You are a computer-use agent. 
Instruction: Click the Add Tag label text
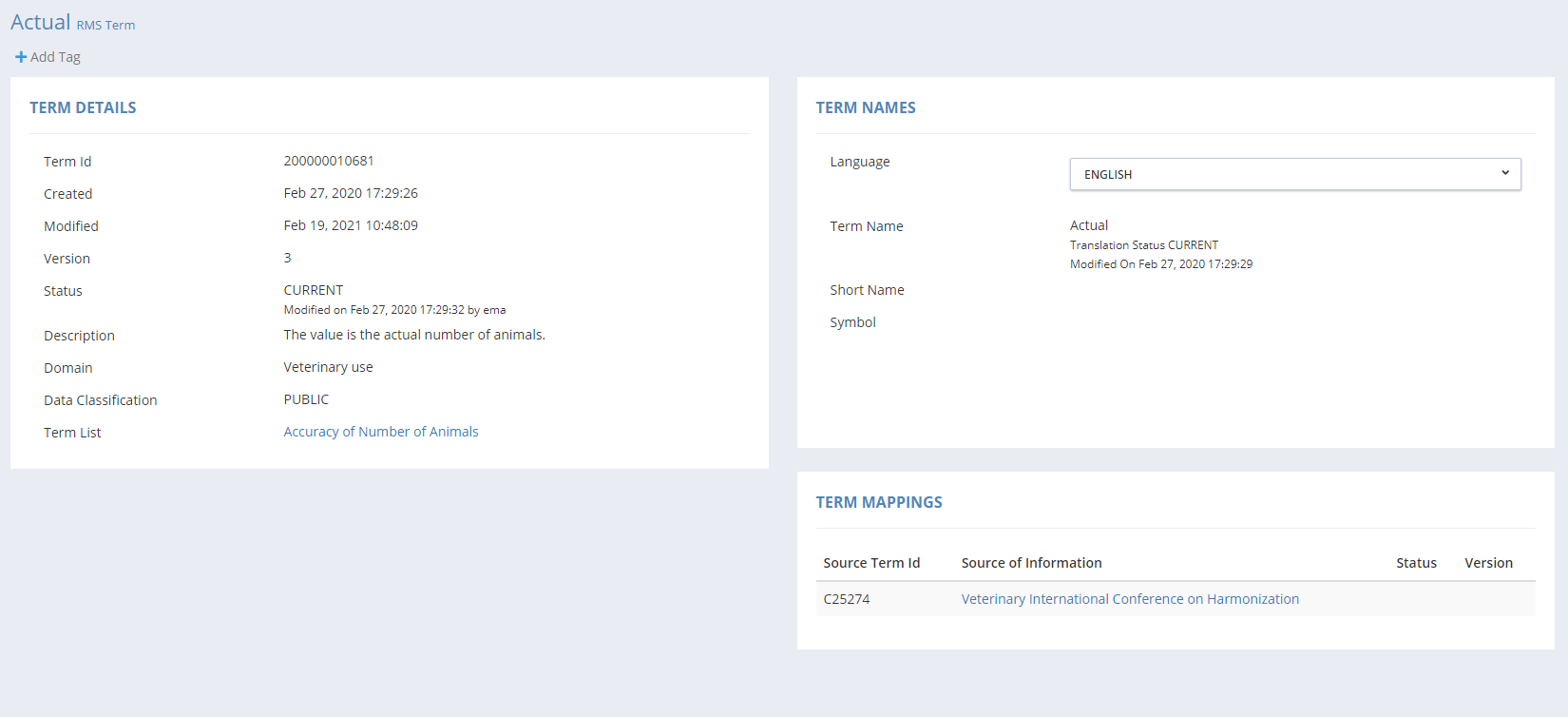[x=55, y=57]
